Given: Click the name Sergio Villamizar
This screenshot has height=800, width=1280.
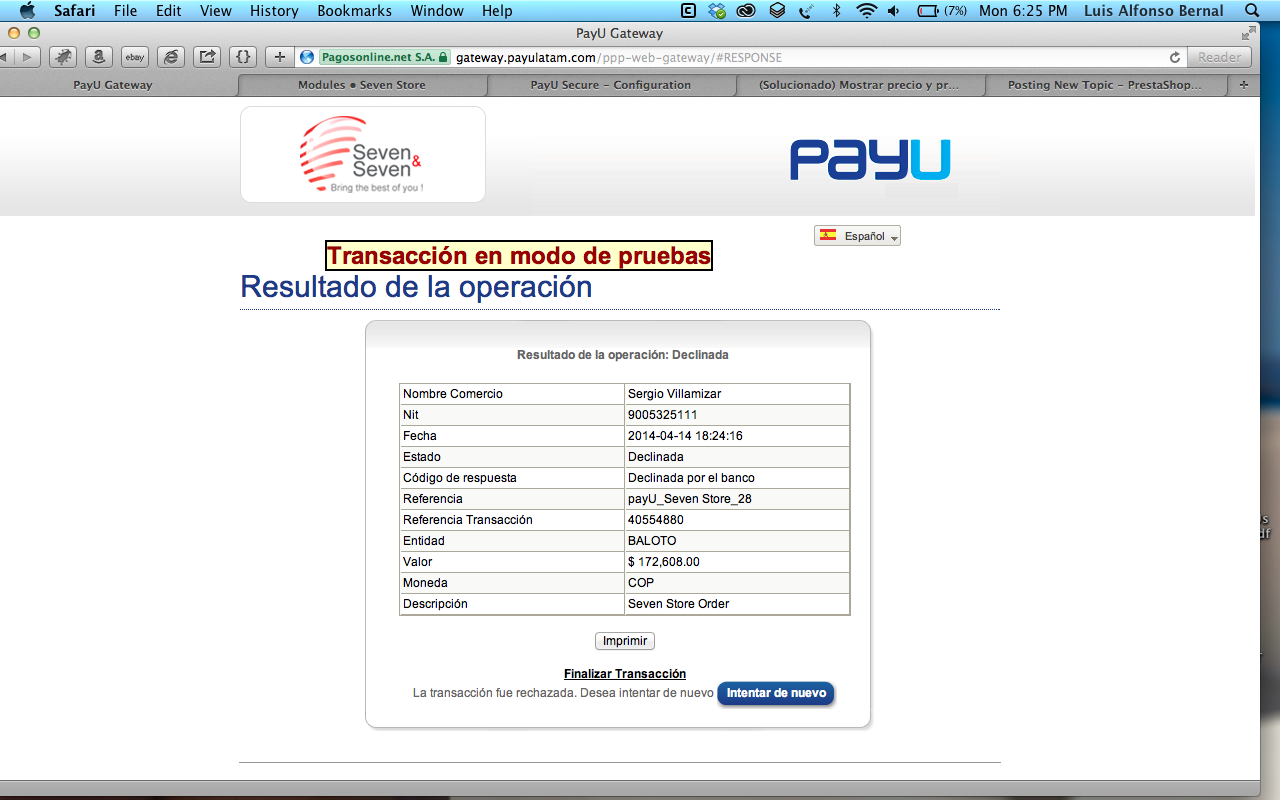Looking at the screenshot, I should coord(674,394).
